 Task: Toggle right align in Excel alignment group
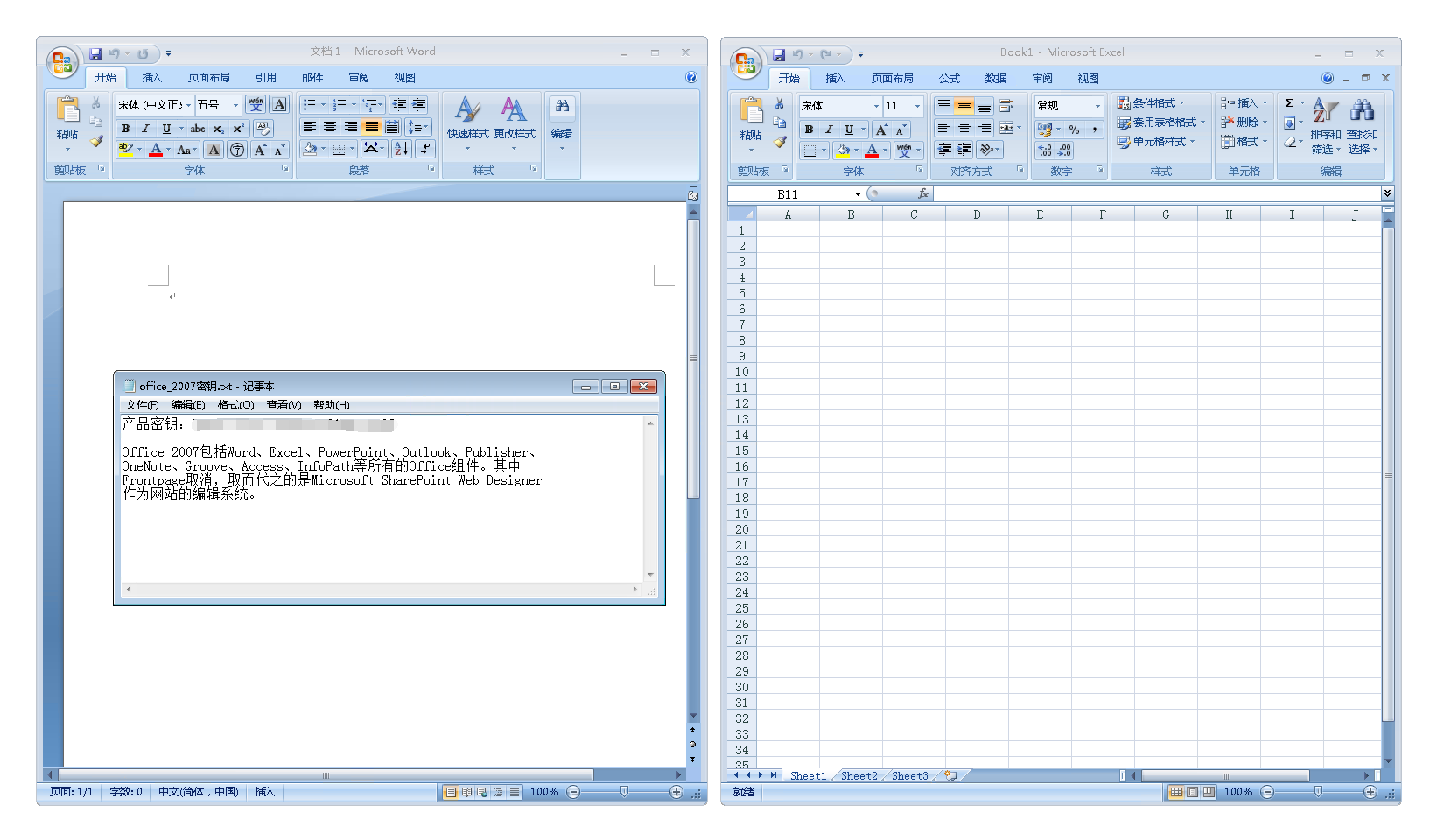[985, 128]
